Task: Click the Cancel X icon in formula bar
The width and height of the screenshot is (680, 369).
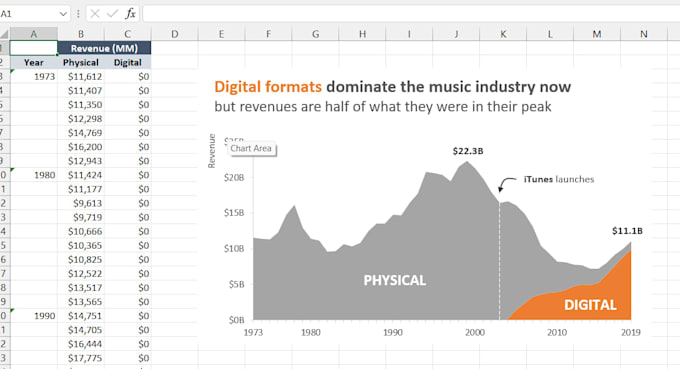Action: click(x=95, y=14)
